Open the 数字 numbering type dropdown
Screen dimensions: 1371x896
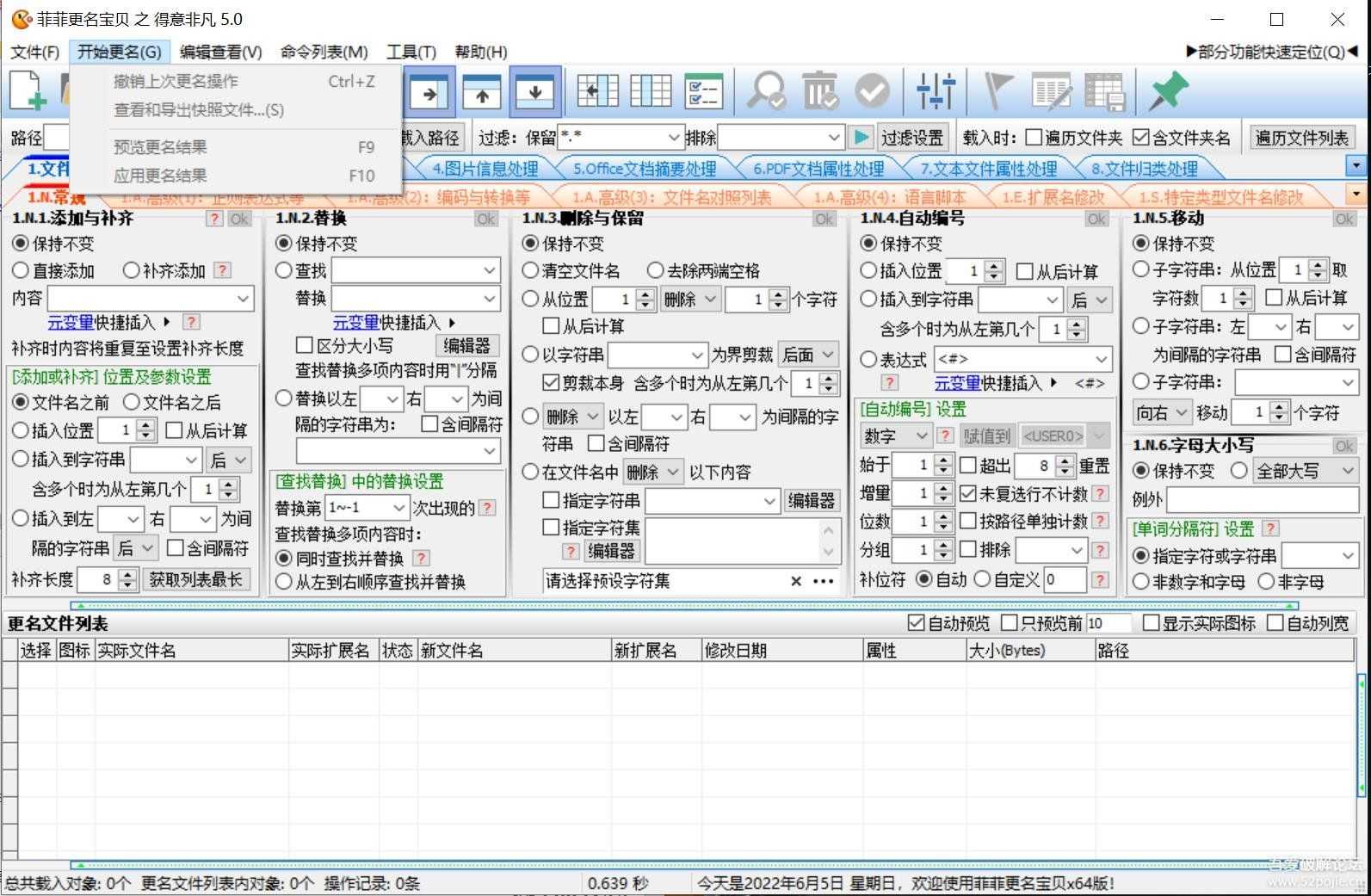point(895,436)
